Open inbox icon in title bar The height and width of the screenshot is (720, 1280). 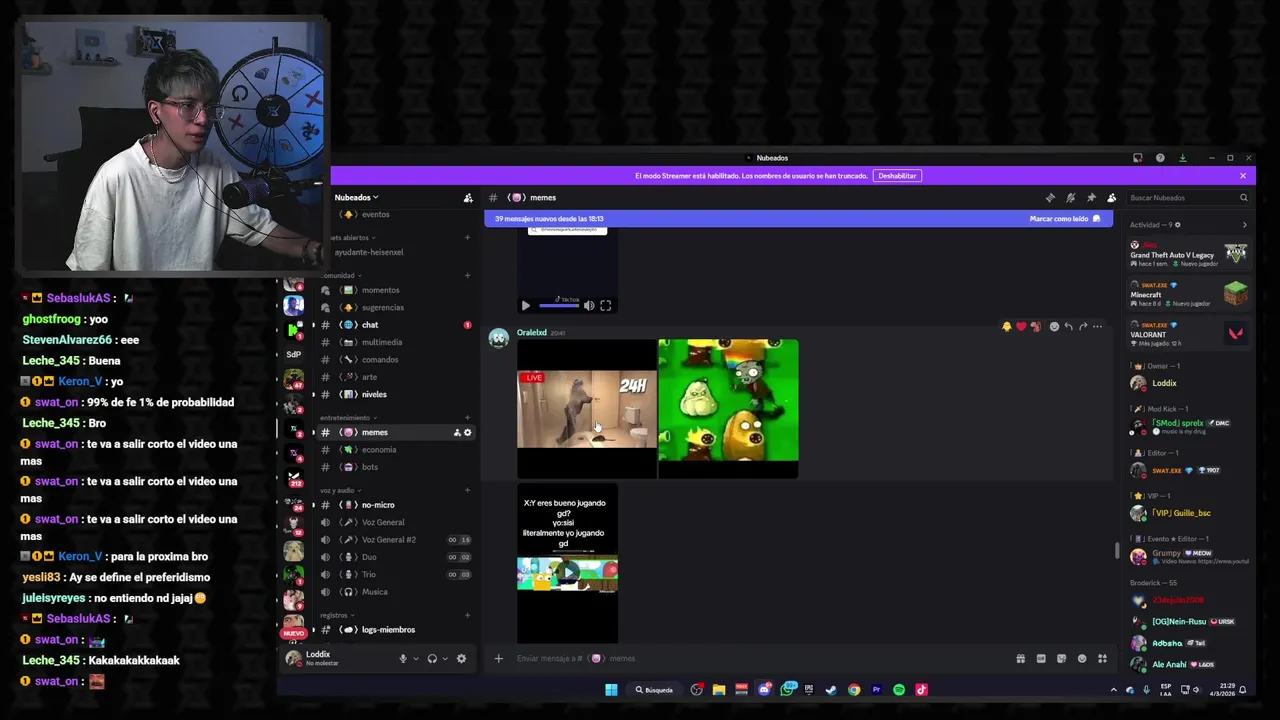point(1137,158)
